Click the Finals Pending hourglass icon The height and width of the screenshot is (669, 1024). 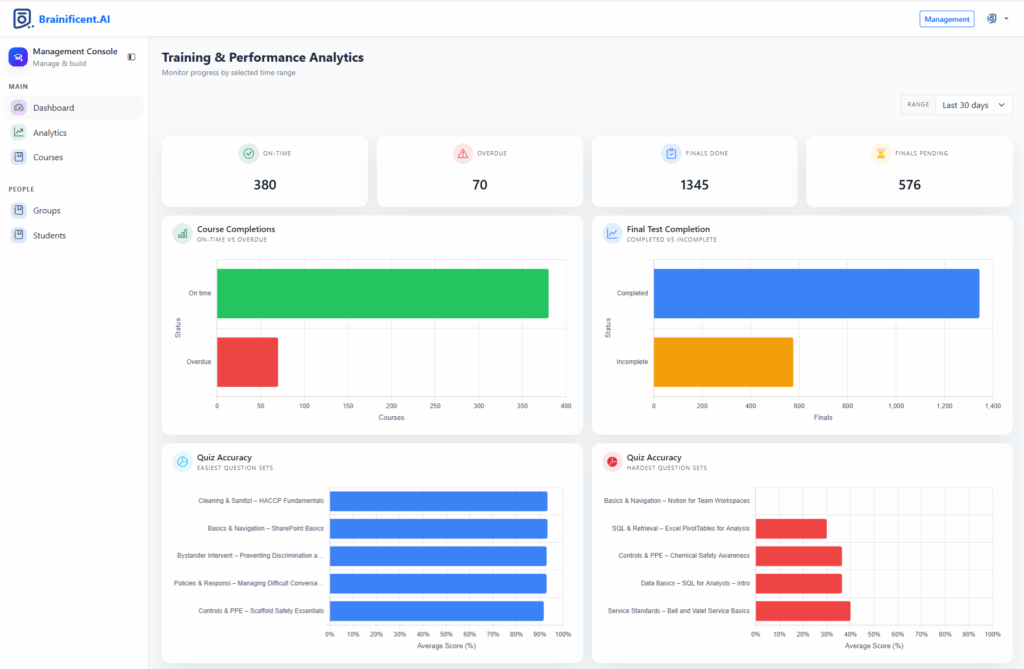pyautogui.click(x=881, y=153)
